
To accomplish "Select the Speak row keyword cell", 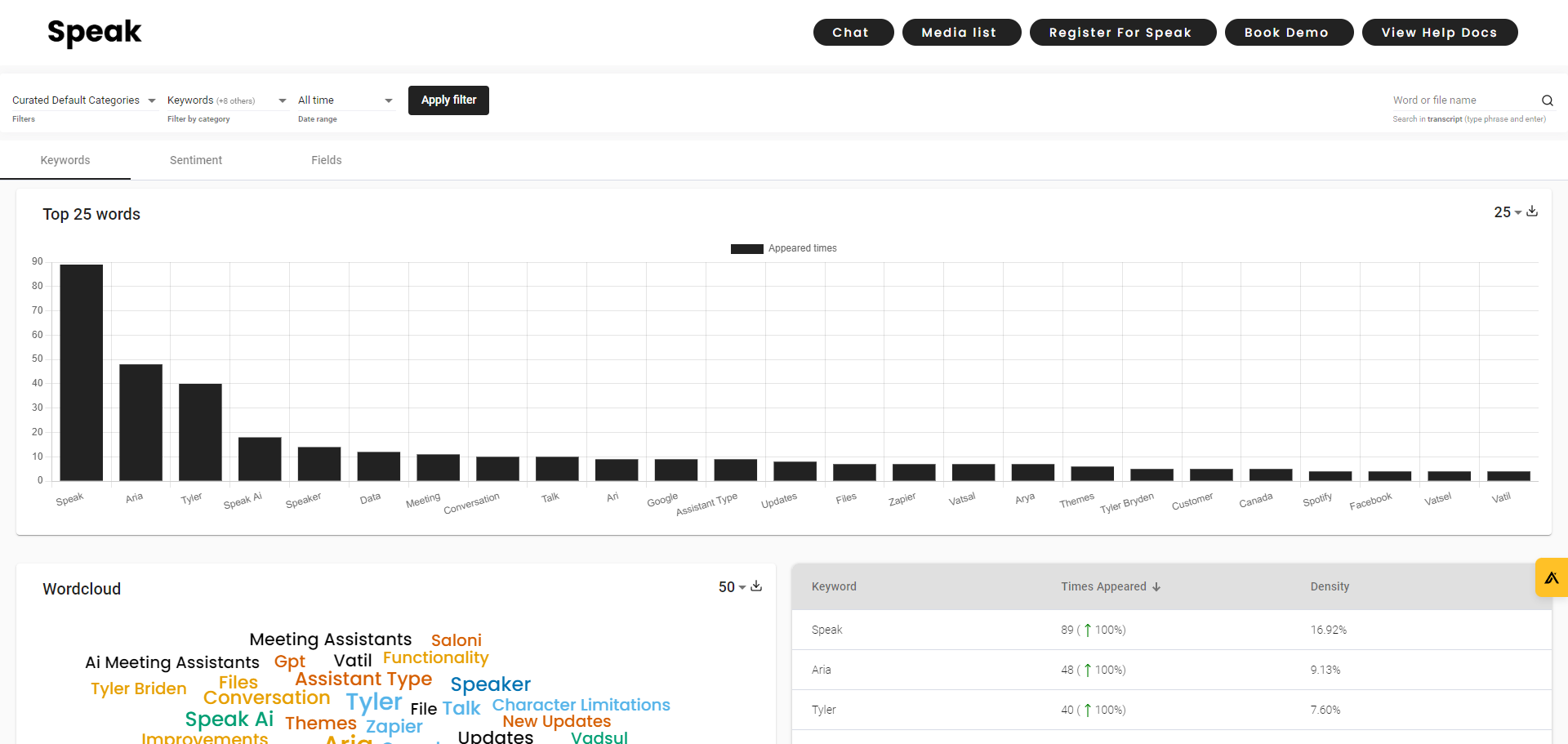I will click(826, 630).
